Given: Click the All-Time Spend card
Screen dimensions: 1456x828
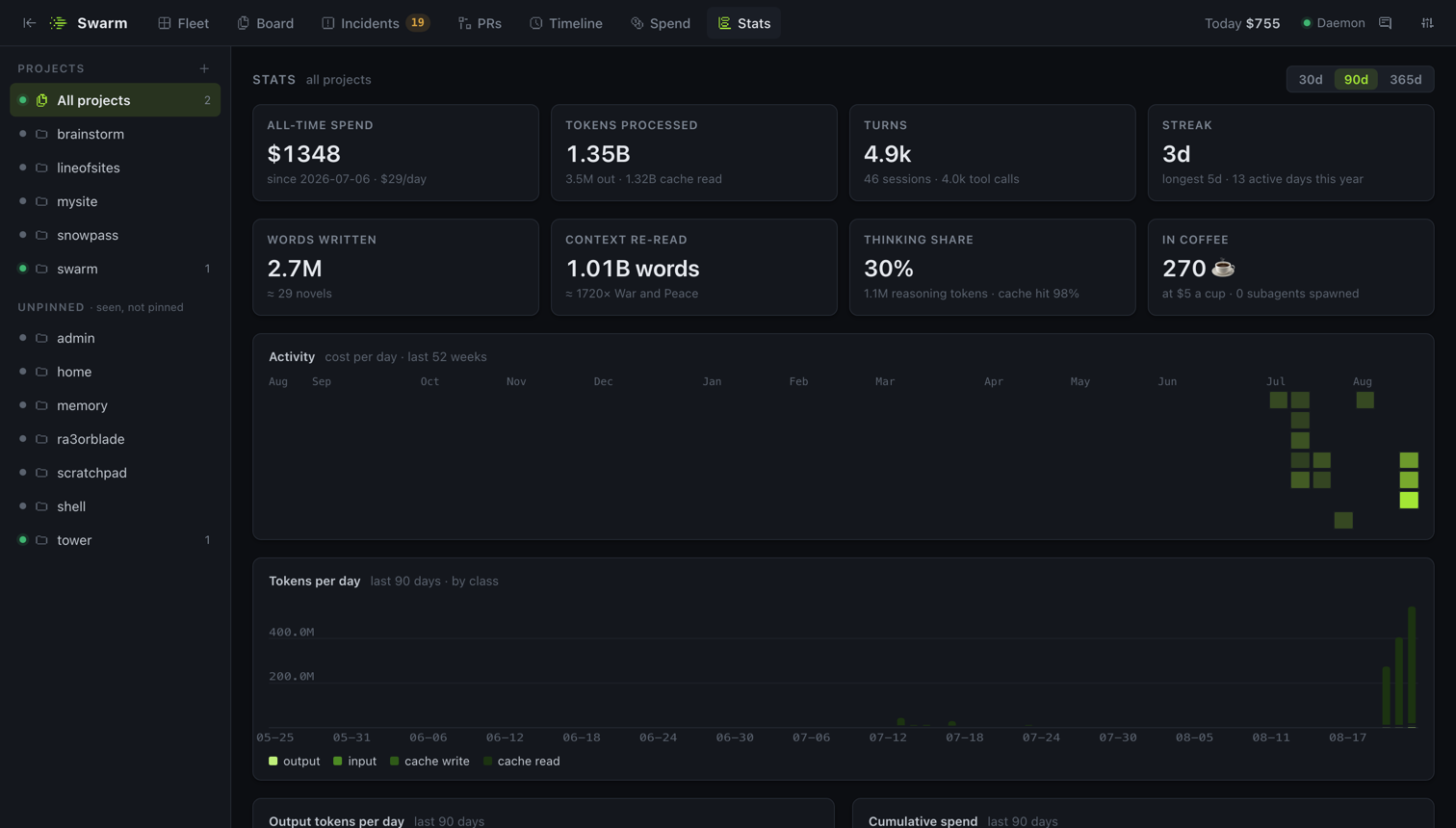Looking at the screenshot, I should click(396, 153).
